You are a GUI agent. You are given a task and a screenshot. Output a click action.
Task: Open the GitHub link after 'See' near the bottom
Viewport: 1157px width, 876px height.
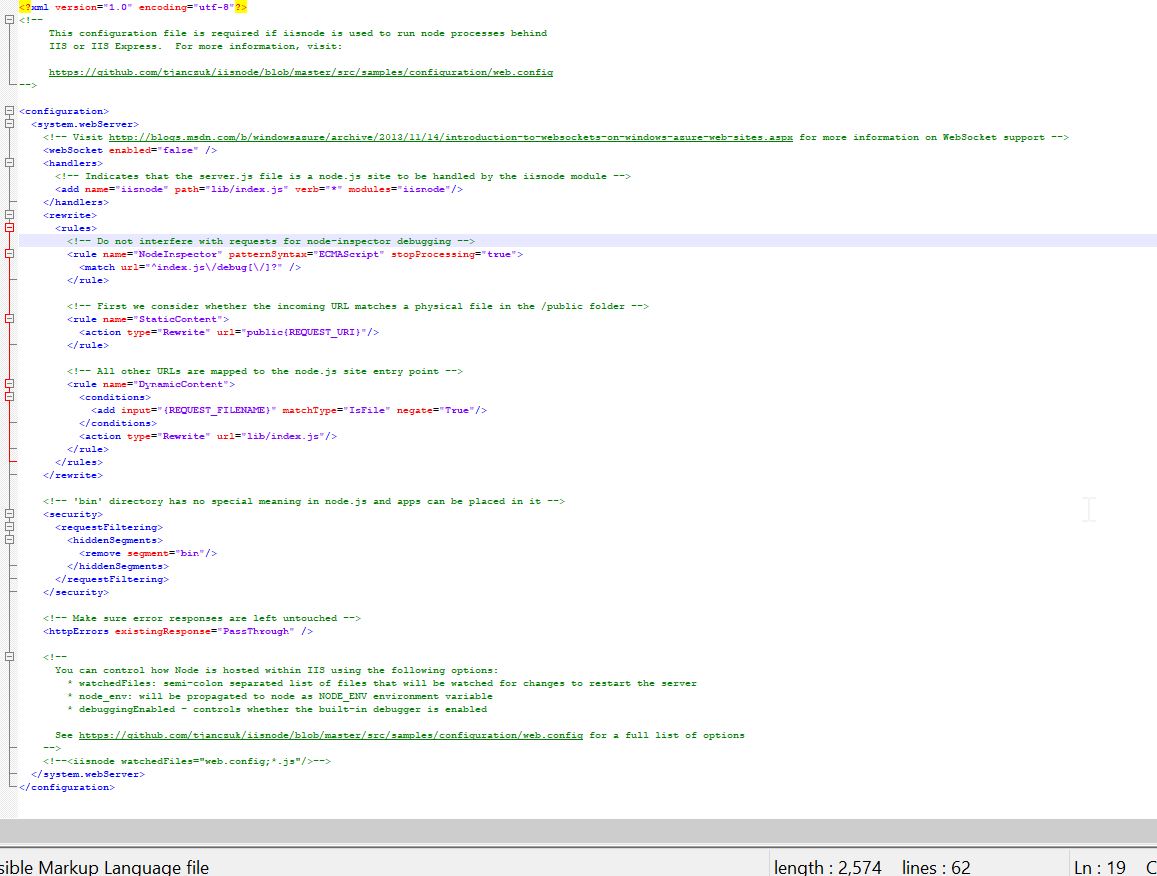coord(331,735)
